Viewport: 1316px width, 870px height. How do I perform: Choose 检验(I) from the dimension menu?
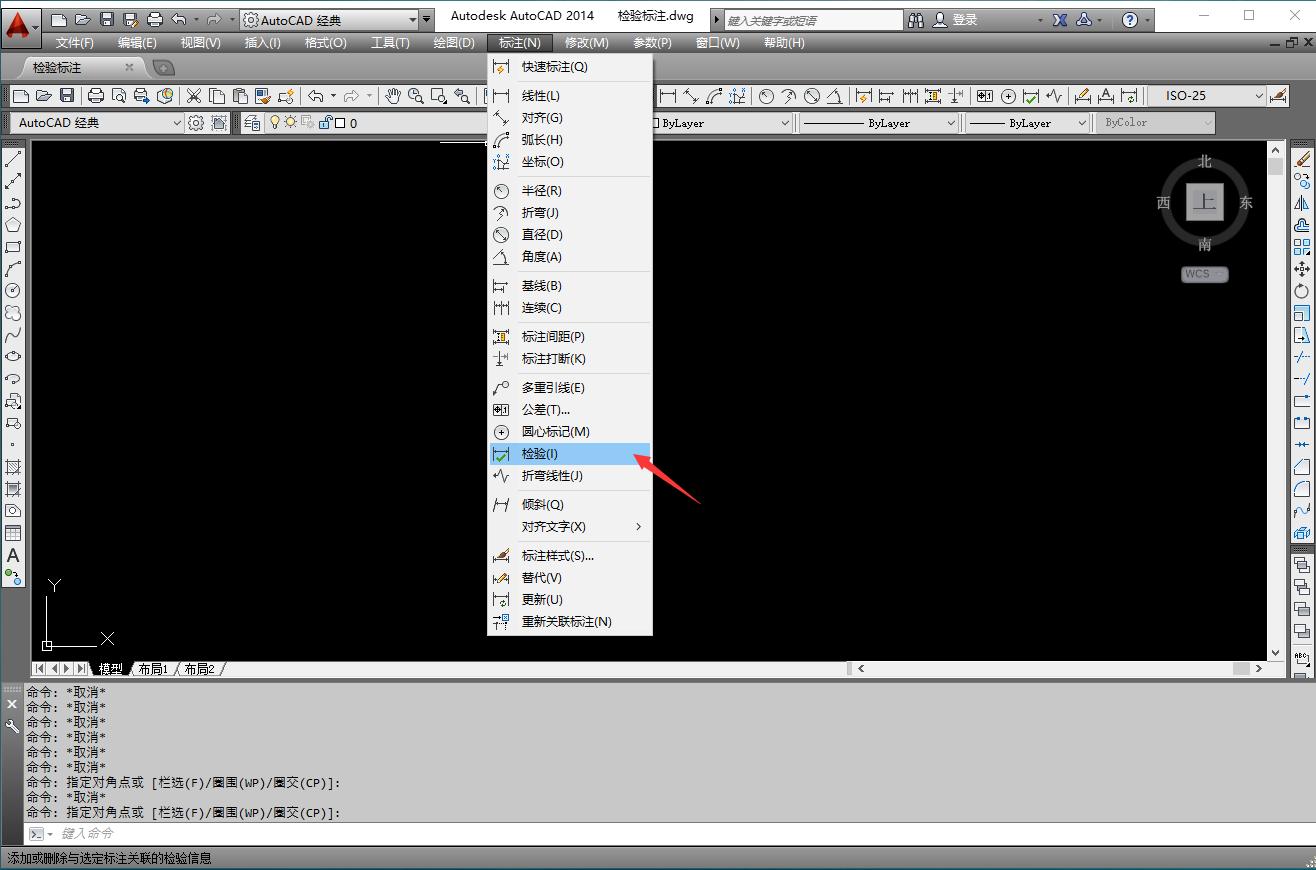[x=570, y=454]
